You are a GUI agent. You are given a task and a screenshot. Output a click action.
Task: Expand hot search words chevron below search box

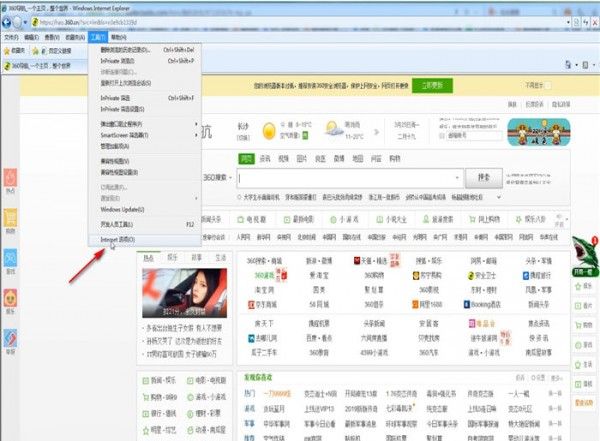[x=499, y=197]
